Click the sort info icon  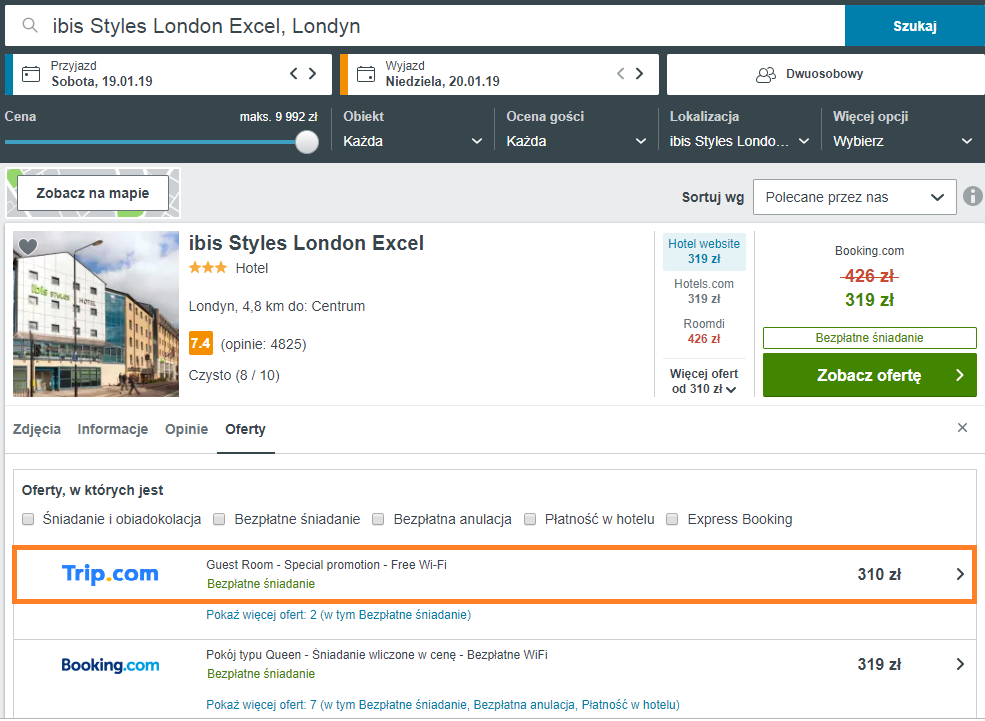972,197
